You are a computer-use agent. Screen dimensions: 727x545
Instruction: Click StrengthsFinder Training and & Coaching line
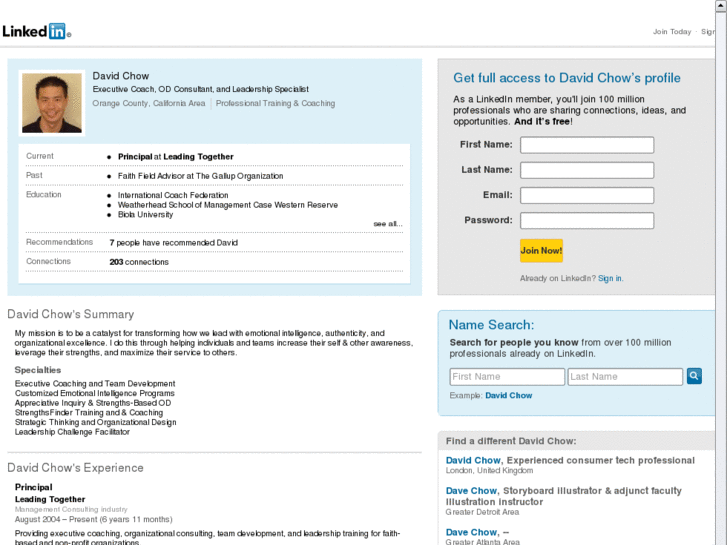click(x=89, y=413)
